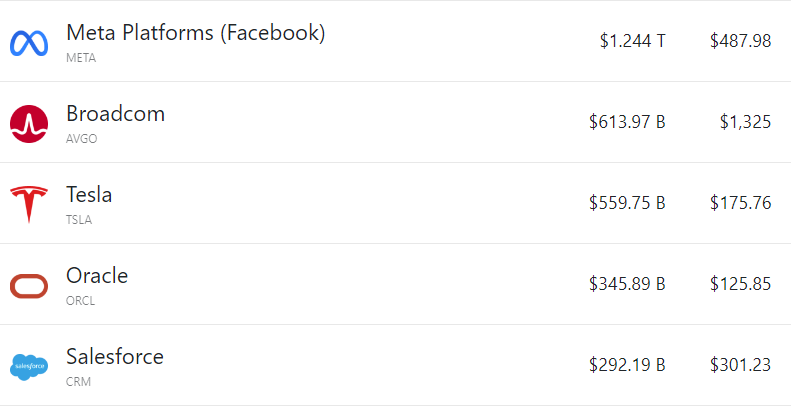The width and height of the screenshot is (791, 410).
Task: Click Broadcom's $613.97 B market cap
Action: click(627, 122)
